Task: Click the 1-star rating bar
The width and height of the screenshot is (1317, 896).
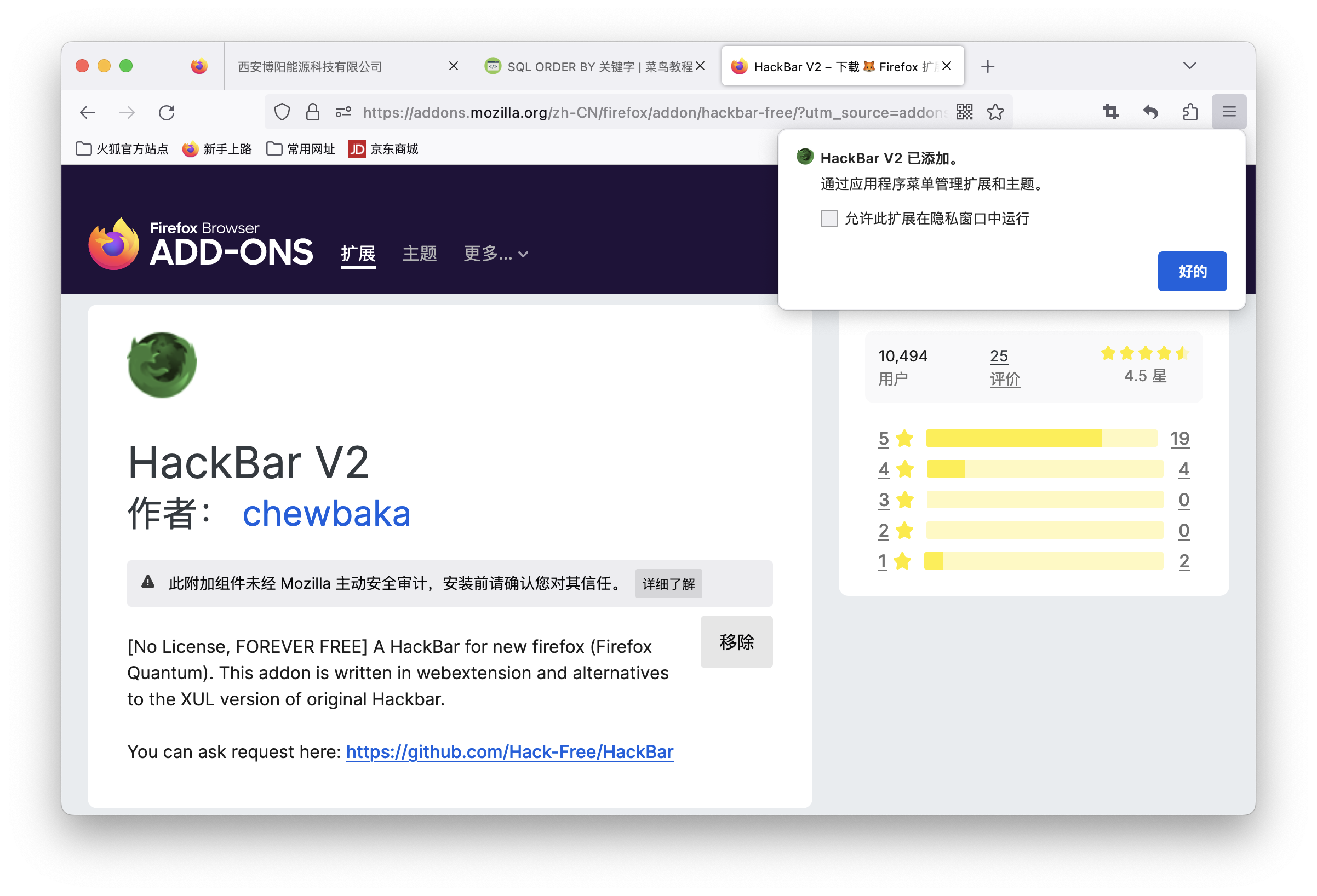Action: tap(1043, 561)
